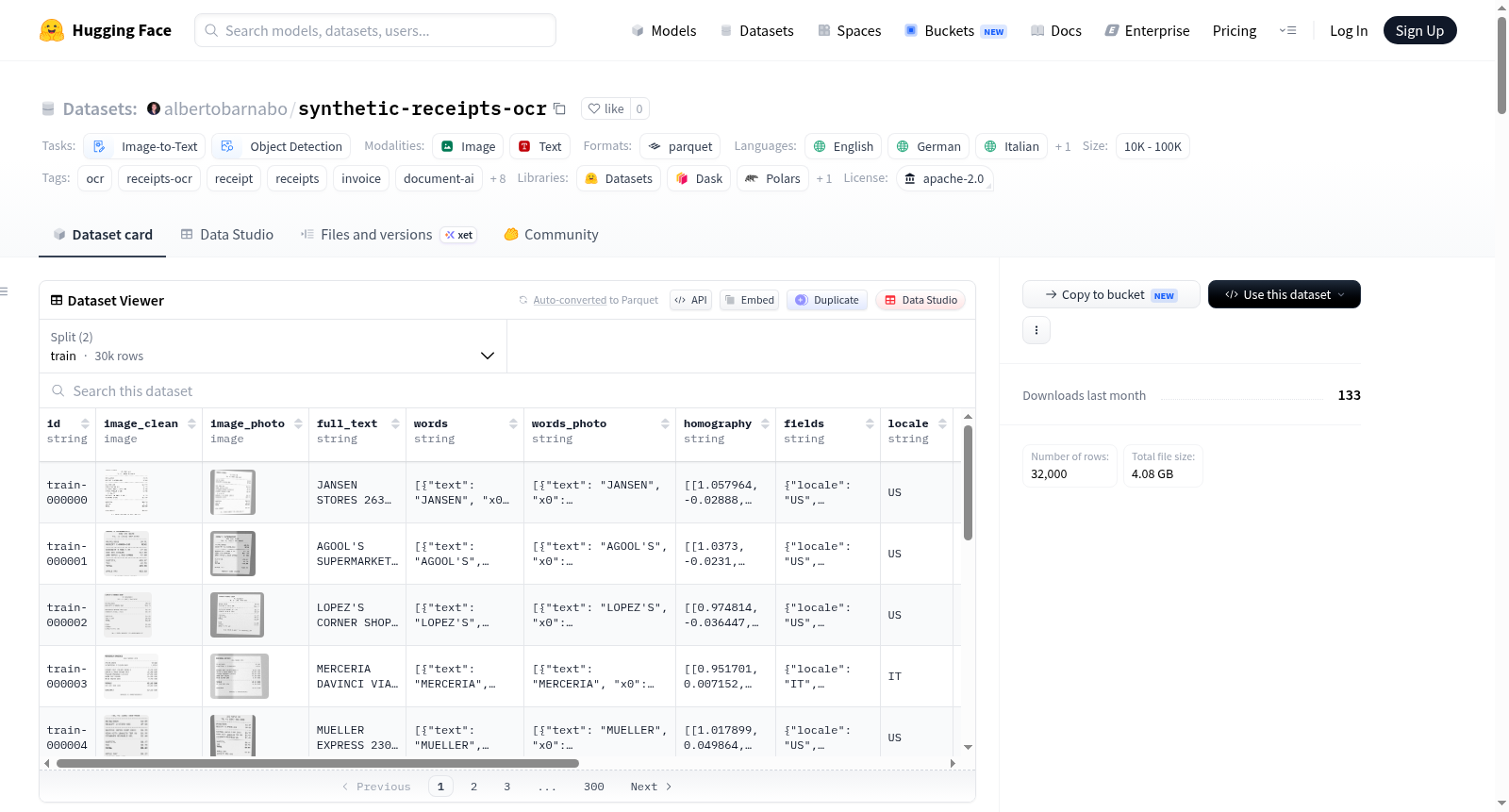Sort by the id column sort icon
The image size is (1509, 812).
coord(85,423)
